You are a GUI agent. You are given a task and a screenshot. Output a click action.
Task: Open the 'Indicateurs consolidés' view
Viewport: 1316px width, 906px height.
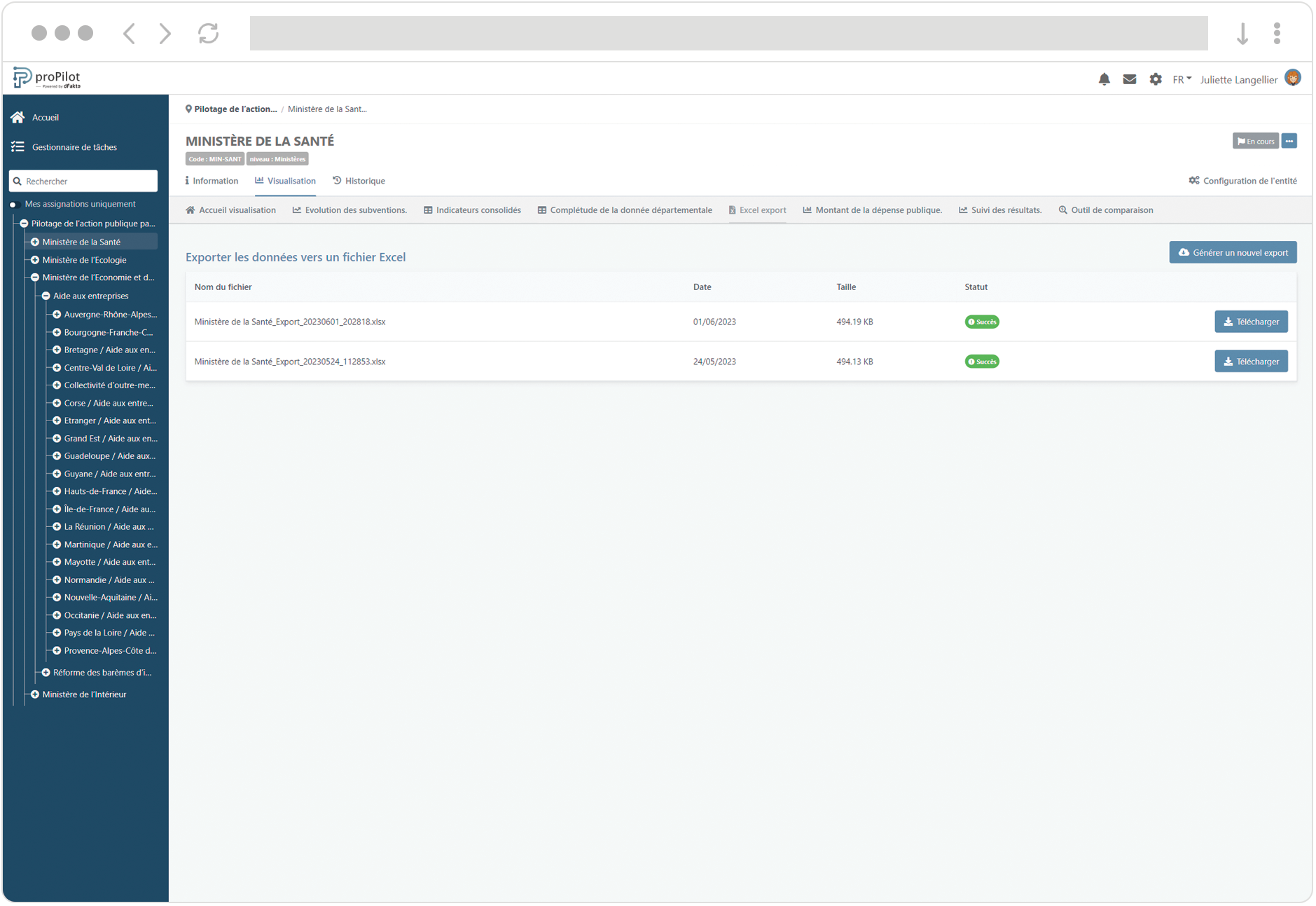click(472, 210)
